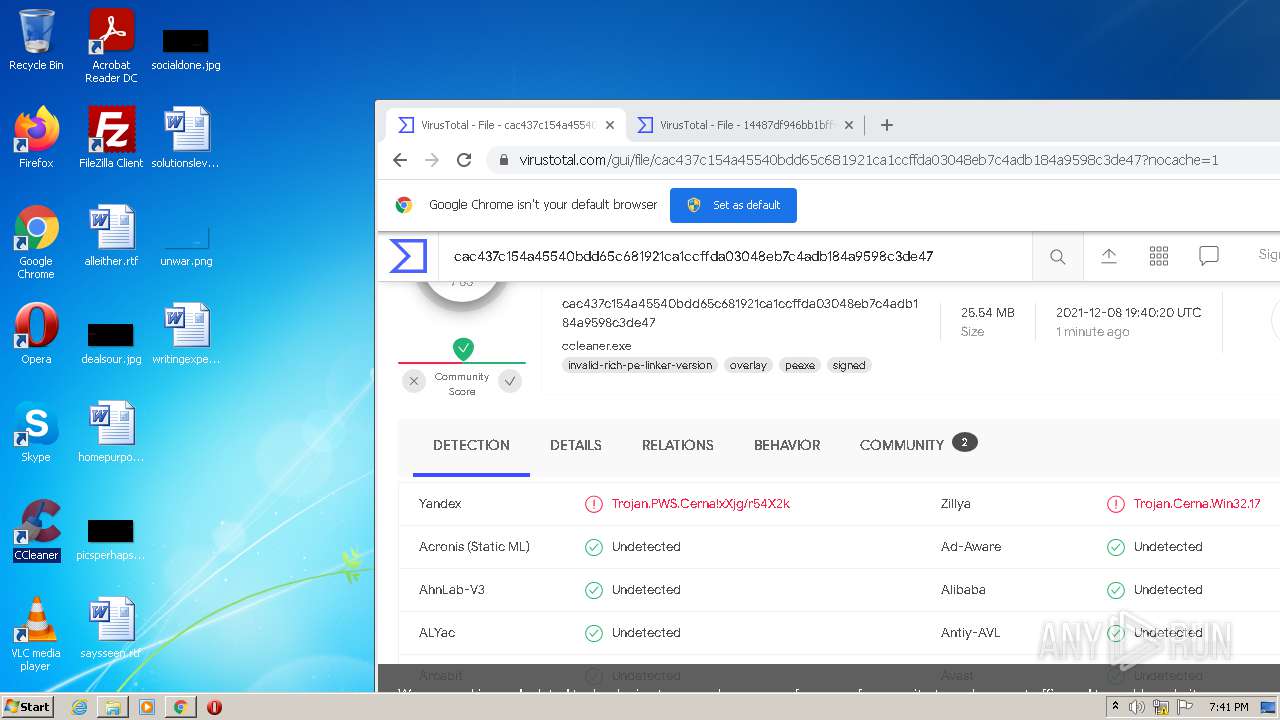Screen dimensions: 1280x720
Task: Select saysseen.rtf document icon
Action: click(111, 628)
